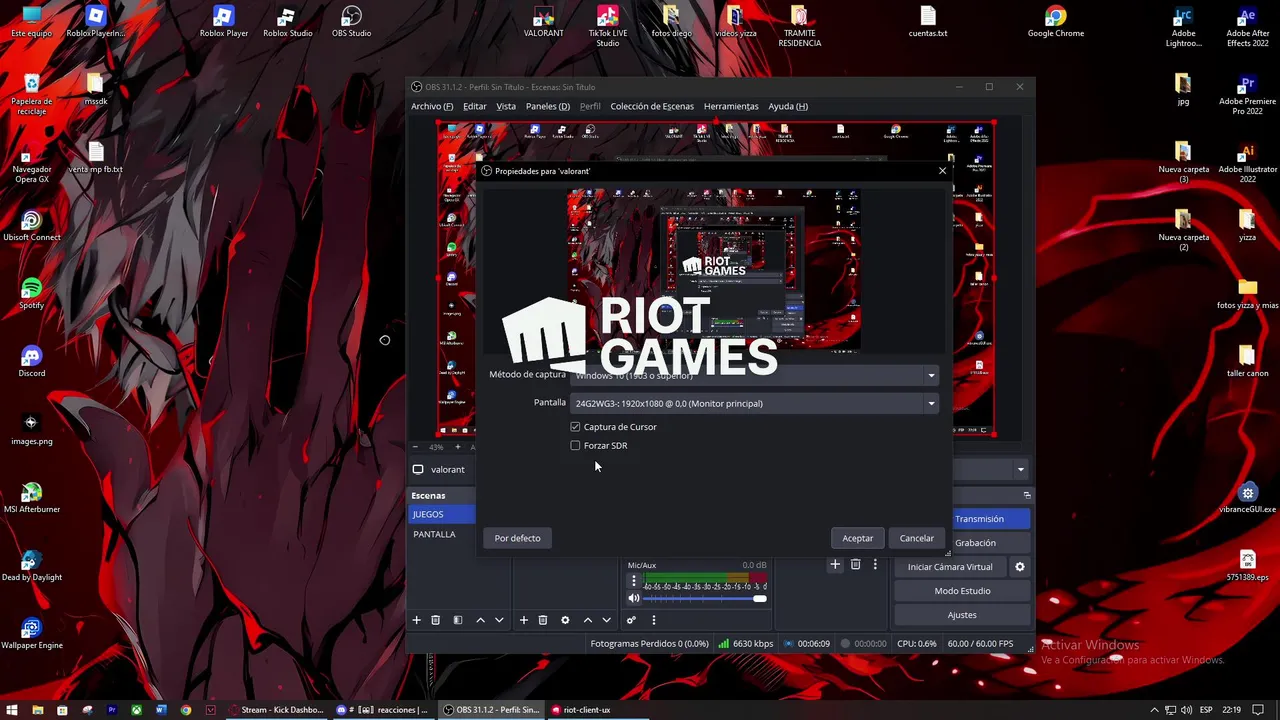Close the Propiedades para 'valorant' dialog
This screenshot has width=1280, height=720.
(x=942, y=171)
